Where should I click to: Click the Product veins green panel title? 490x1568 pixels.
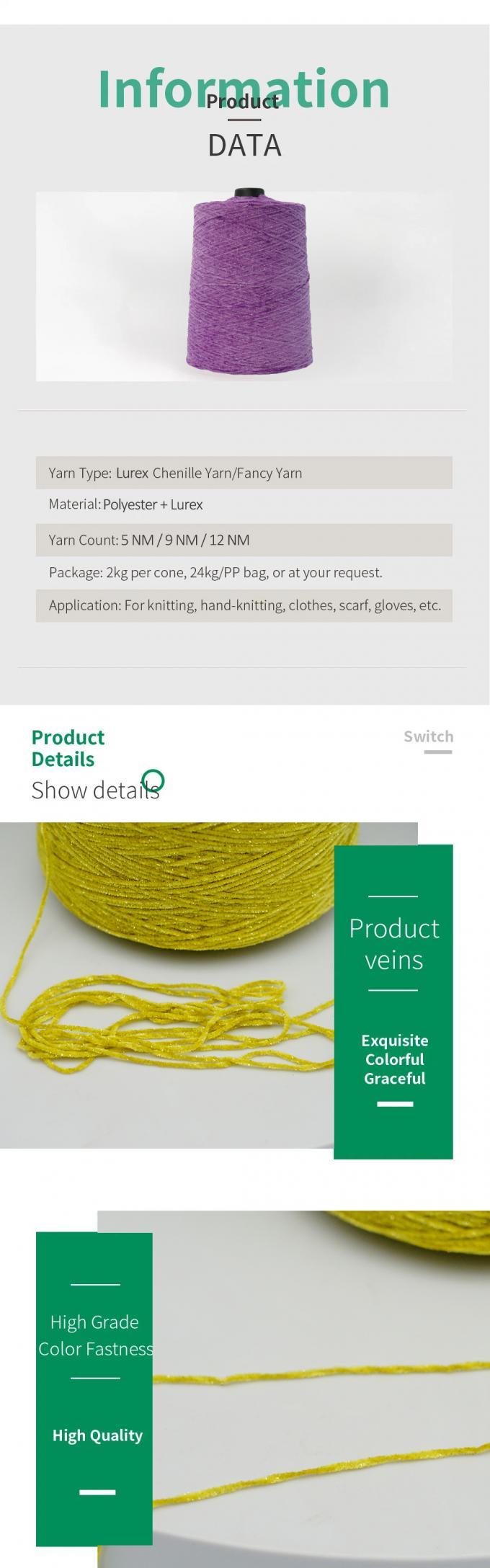pyautogui.click(x=394, y=944)
